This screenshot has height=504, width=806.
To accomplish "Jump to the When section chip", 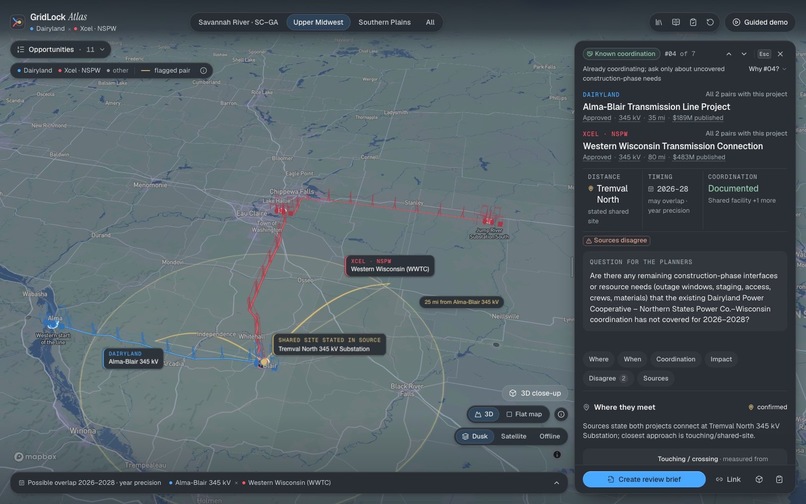I will [632, 359].
